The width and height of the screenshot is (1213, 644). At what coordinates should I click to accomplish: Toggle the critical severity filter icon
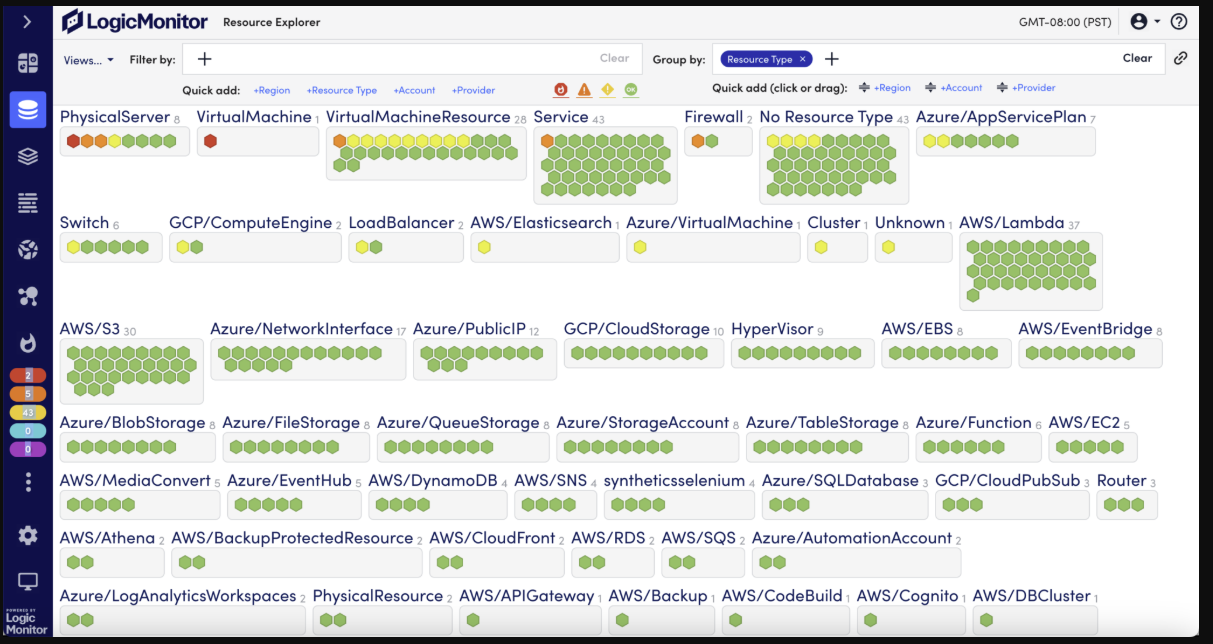[x=561, y=90]
